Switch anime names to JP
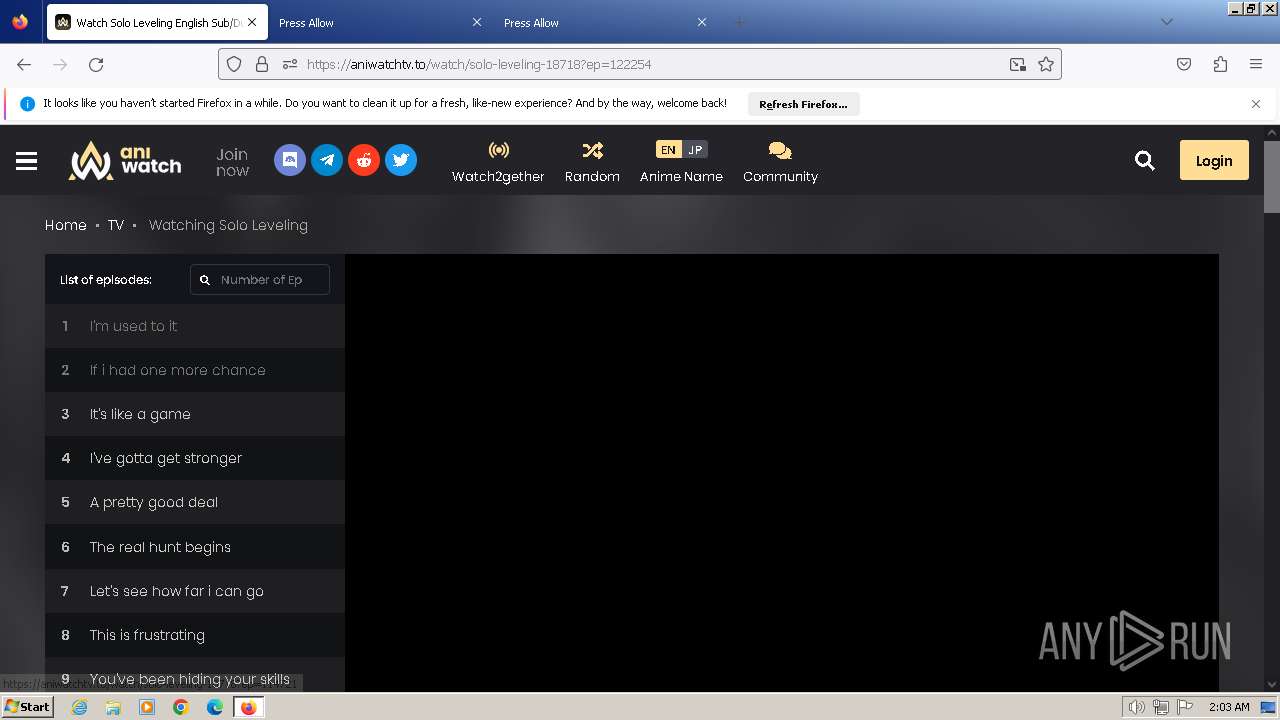This screenshot has width=1280, height=720. (696, 149)
